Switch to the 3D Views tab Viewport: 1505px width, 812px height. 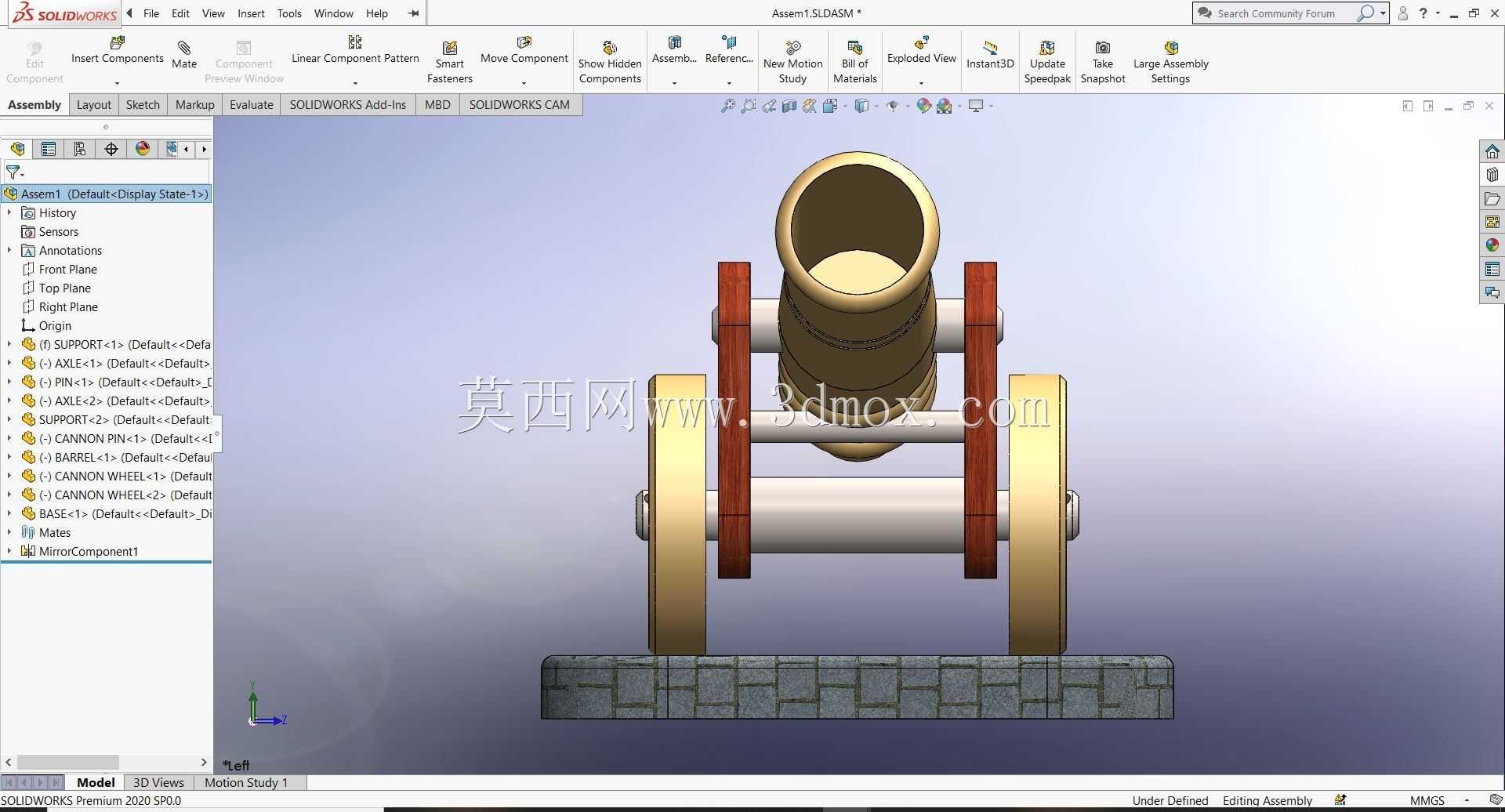coord(158,782)
